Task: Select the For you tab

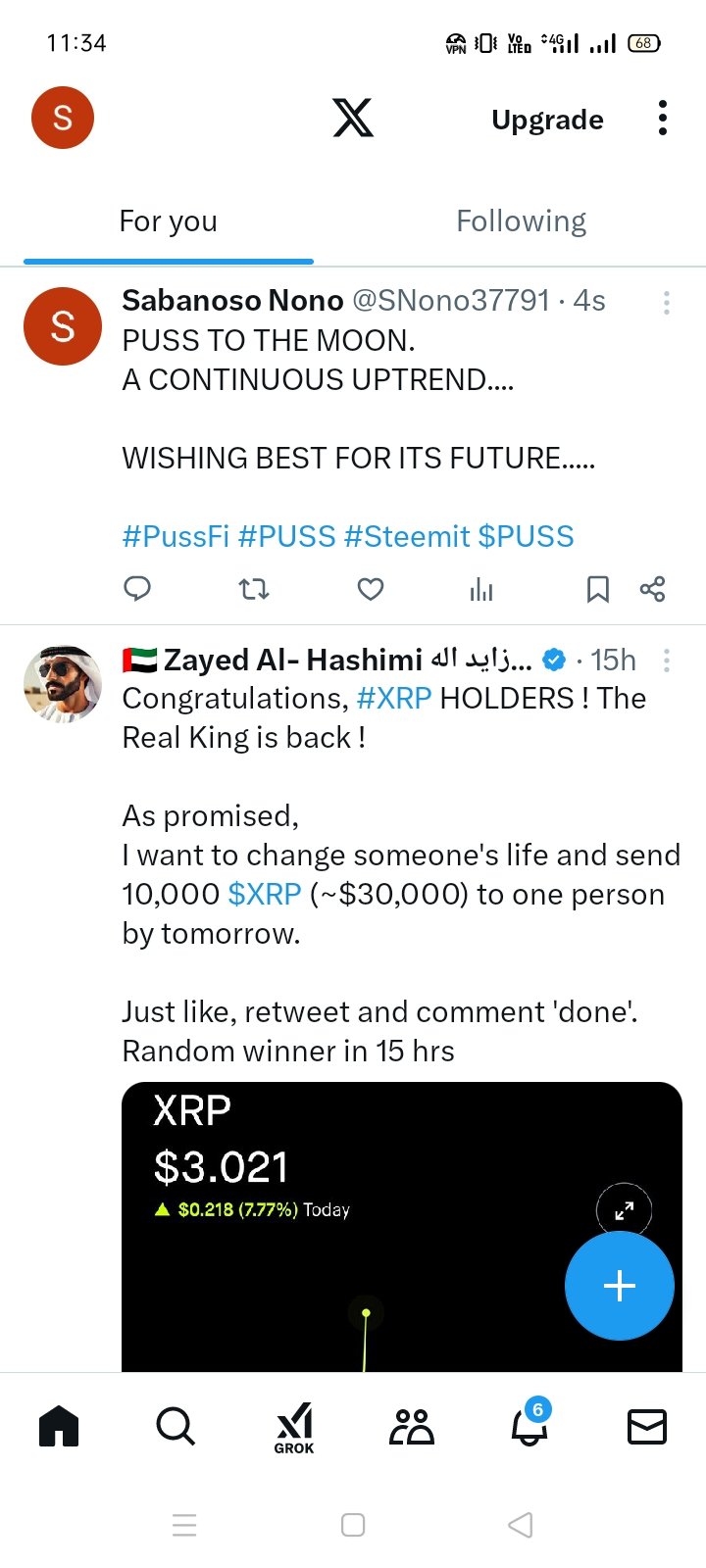Action: (x=169, y=221)
